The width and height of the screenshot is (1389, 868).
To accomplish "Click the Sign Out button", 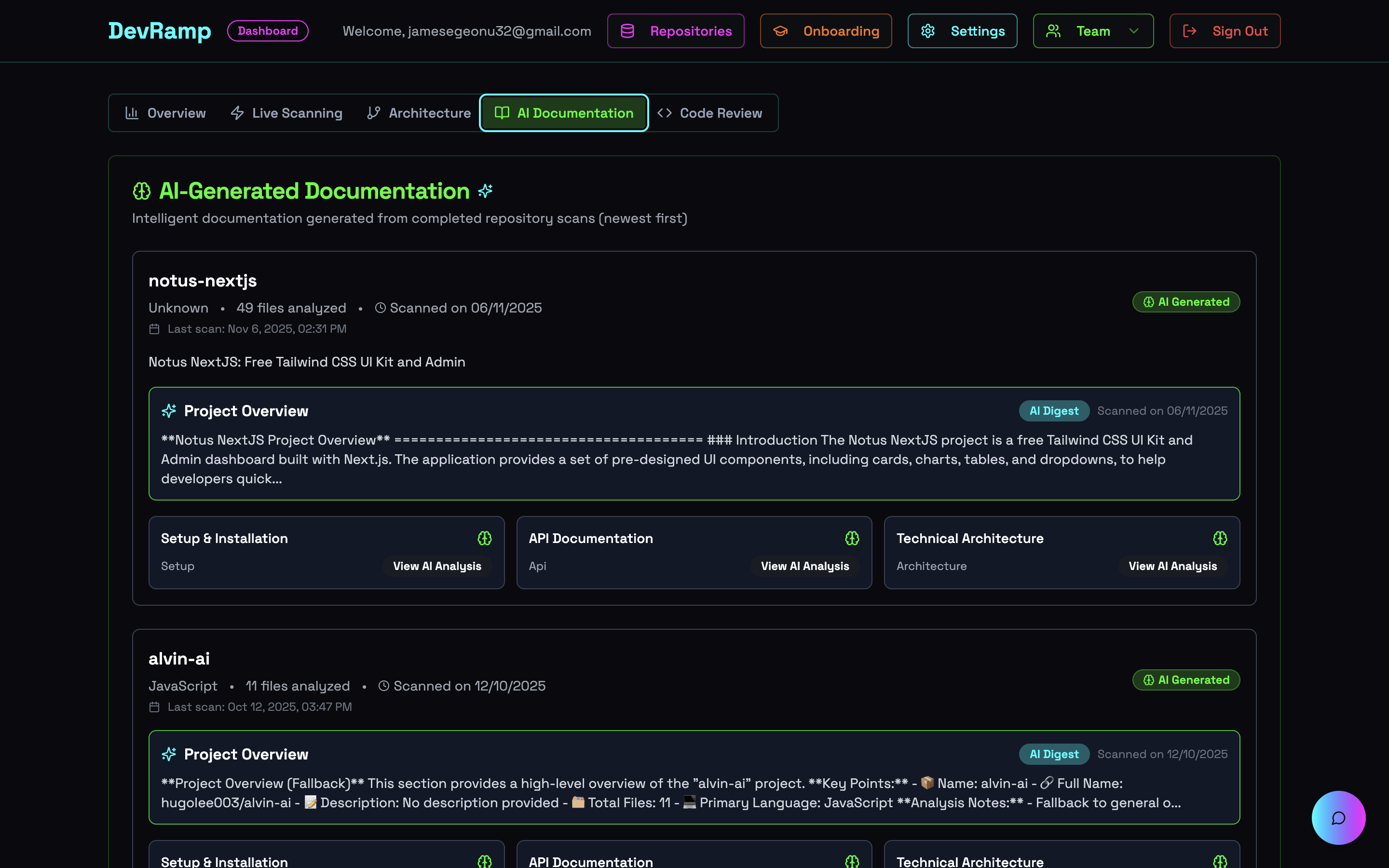I will 1224,31.
